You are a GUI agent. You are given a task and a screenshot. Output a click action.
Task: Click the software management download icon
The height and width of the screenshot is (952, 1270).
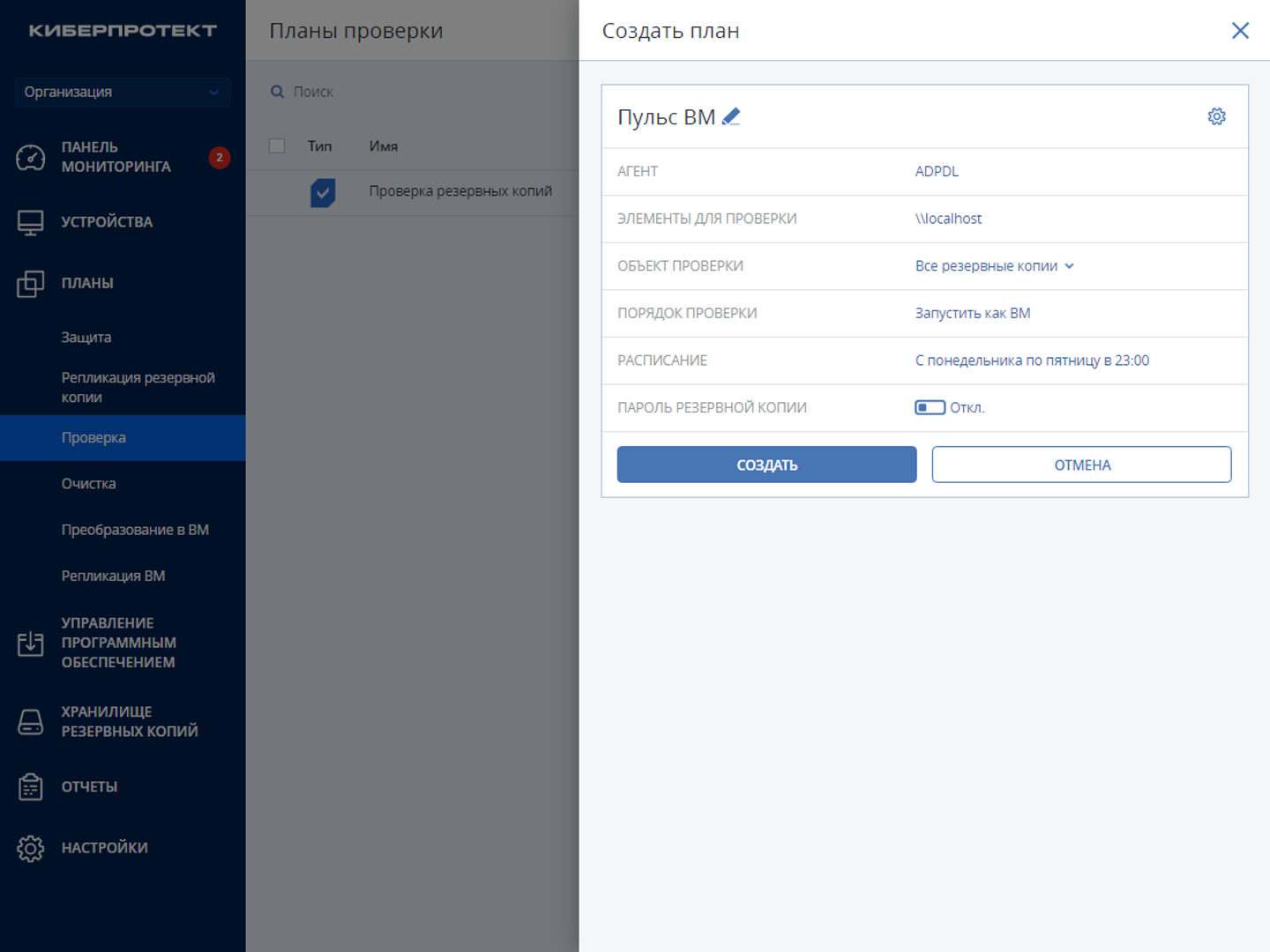[x=31, y=643]
